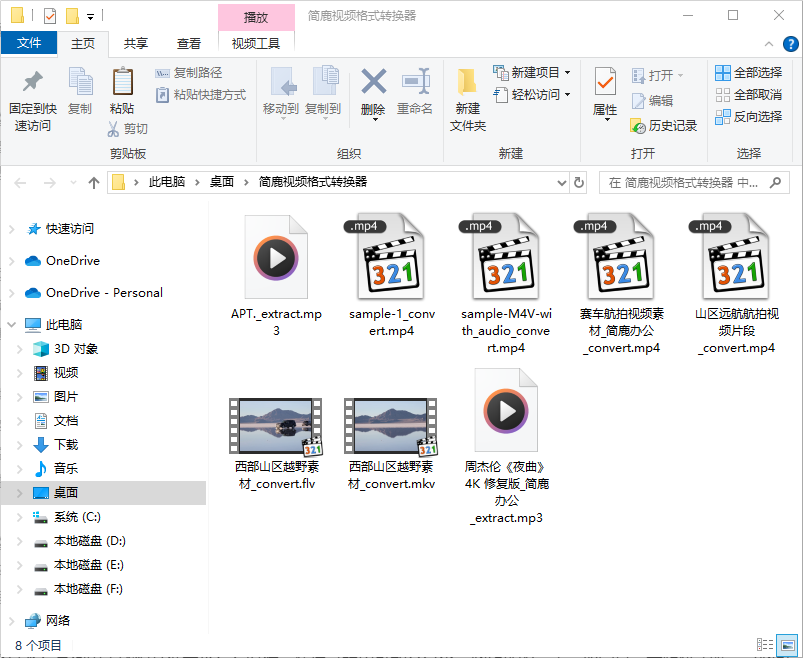
Task: Switch to the 查看 ribbon tab
Action: (x=189, y=43)
